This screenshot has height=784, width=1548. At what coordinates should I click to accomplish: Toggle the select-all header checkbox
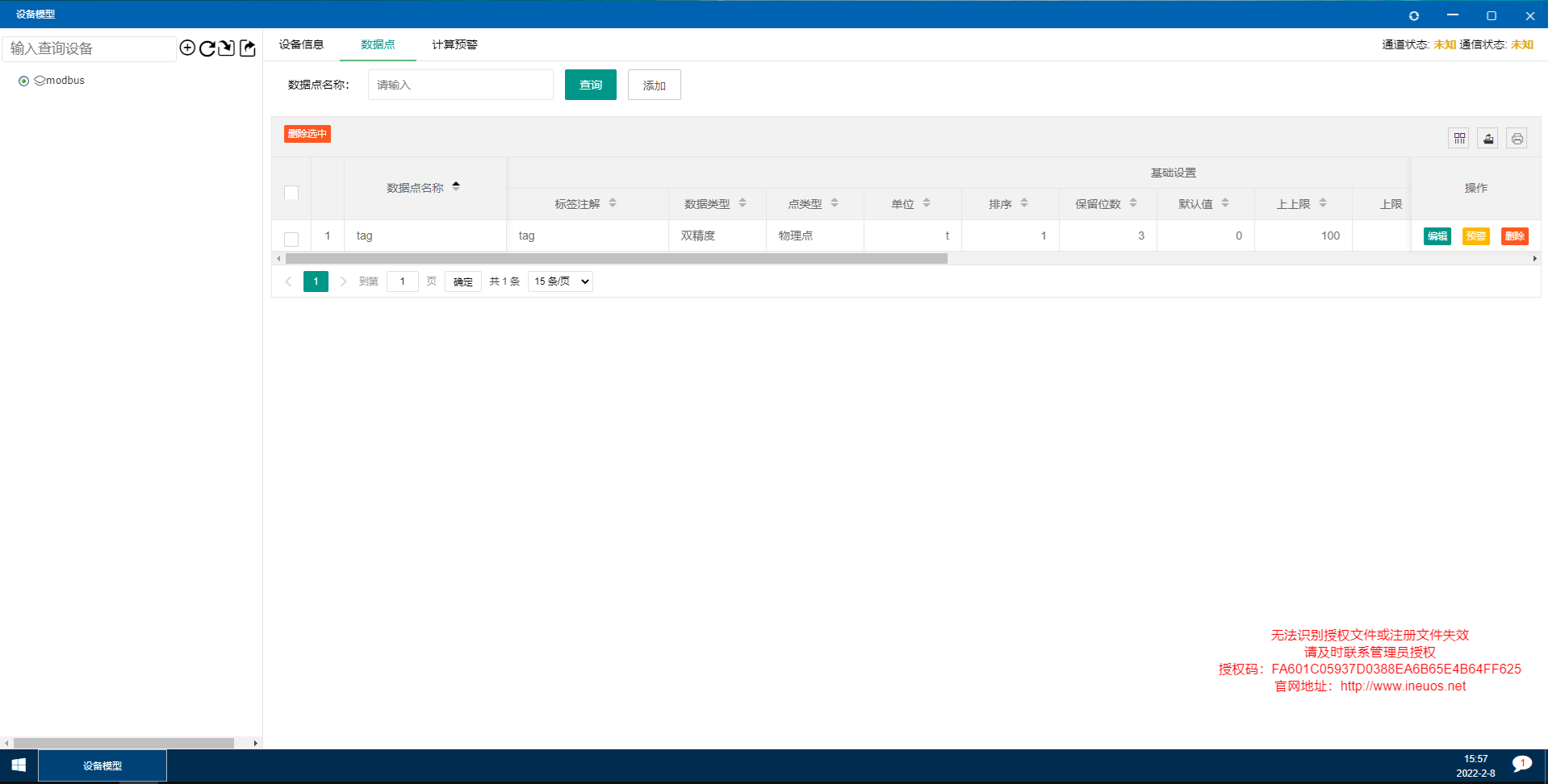point(291,193)
